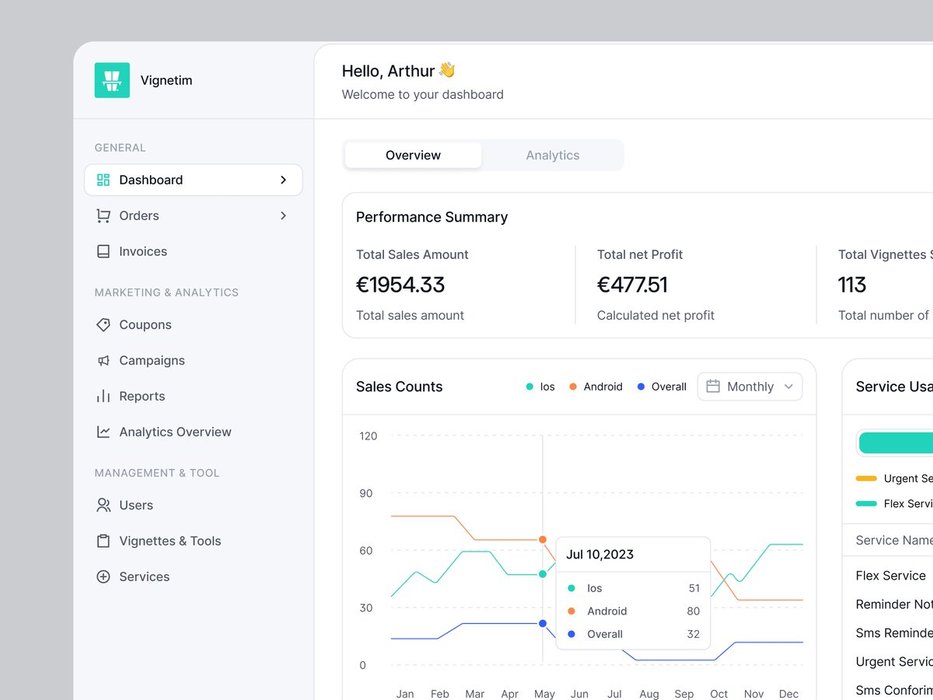Open the Monthly period dropdown
This screenshot has width=933, height=700.
750,387
